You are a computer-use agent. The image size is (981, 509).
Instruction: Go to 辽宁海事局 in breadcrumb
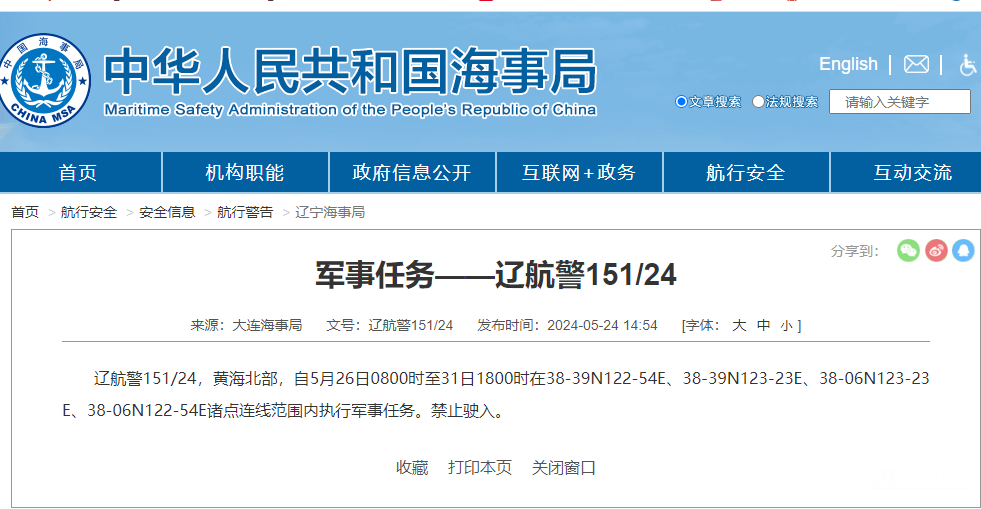(330, 213)
